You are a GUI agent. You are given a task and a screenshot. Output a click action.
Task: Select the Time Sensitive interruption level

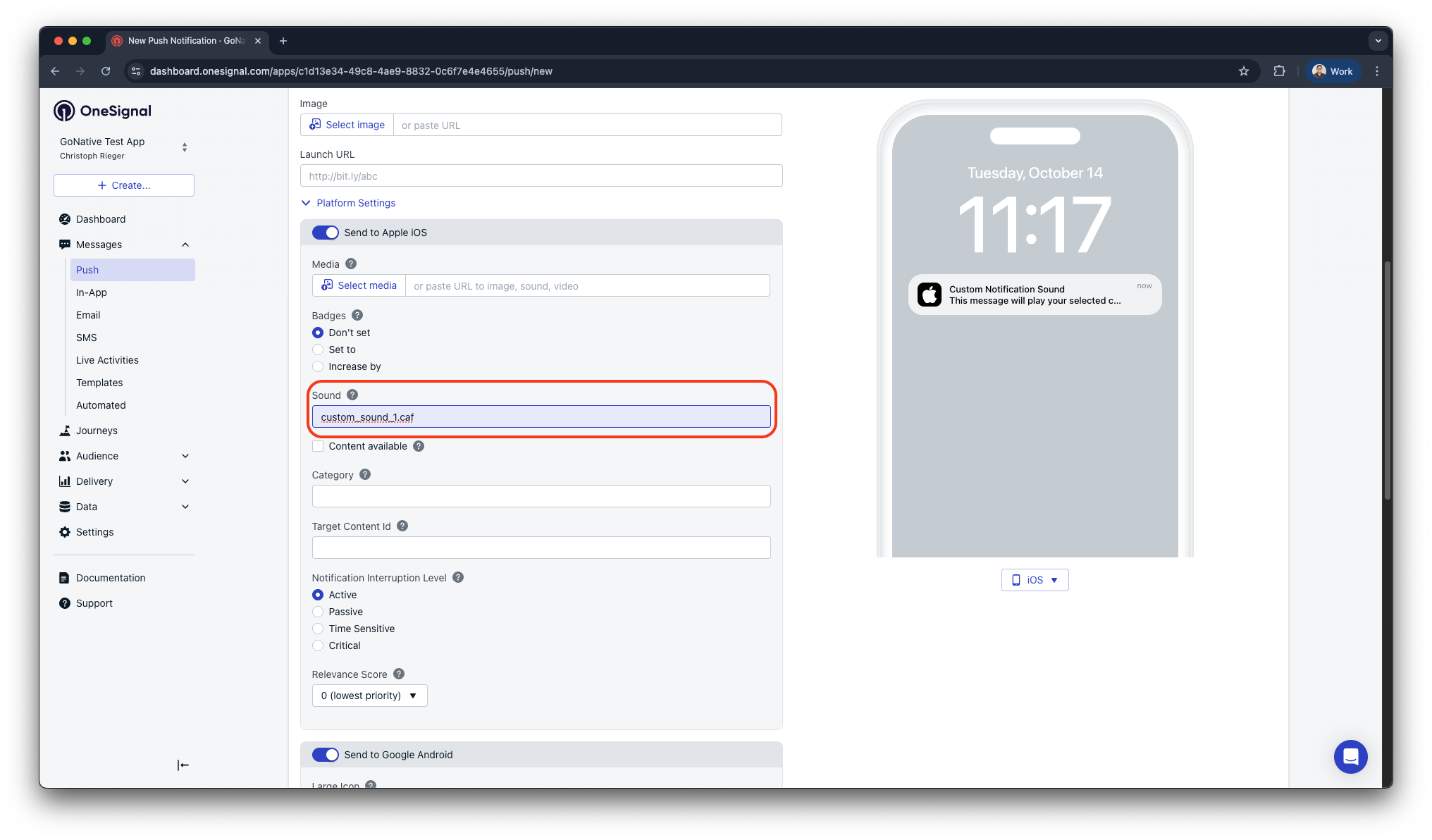tap(318, 629)
